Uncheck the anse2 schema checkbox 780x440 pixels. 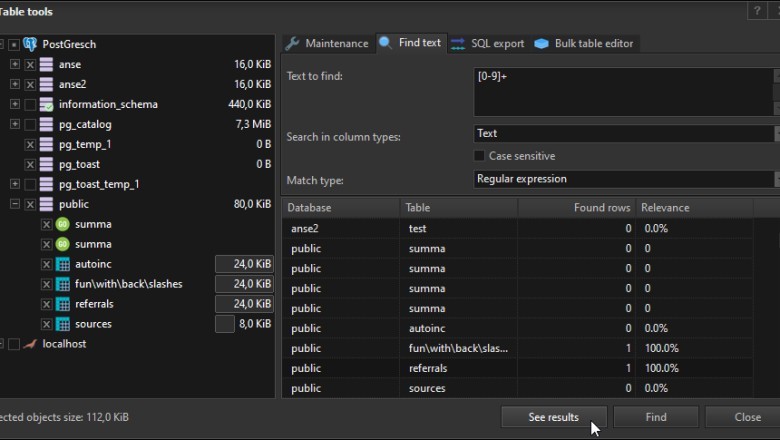(30, 85)
